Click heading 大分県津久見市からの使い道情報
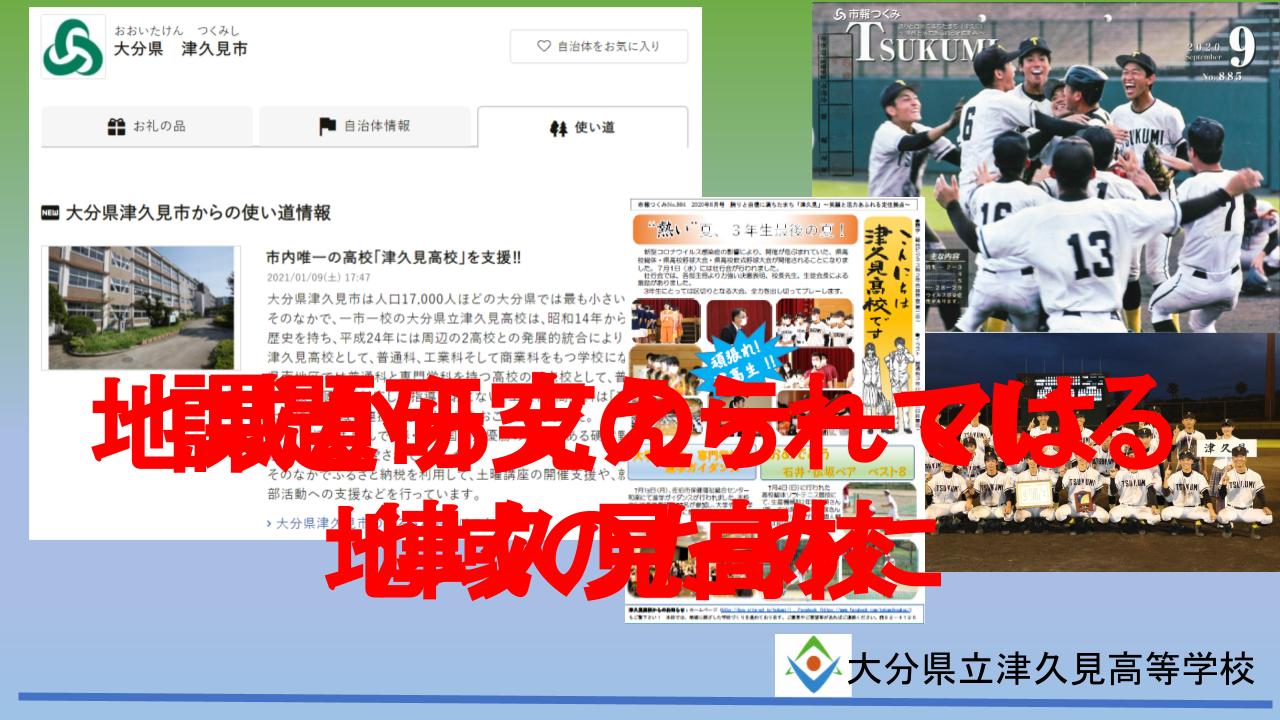Image resolution: width=1280 pixels, height=720 pixels. click(x=197, y=213)
